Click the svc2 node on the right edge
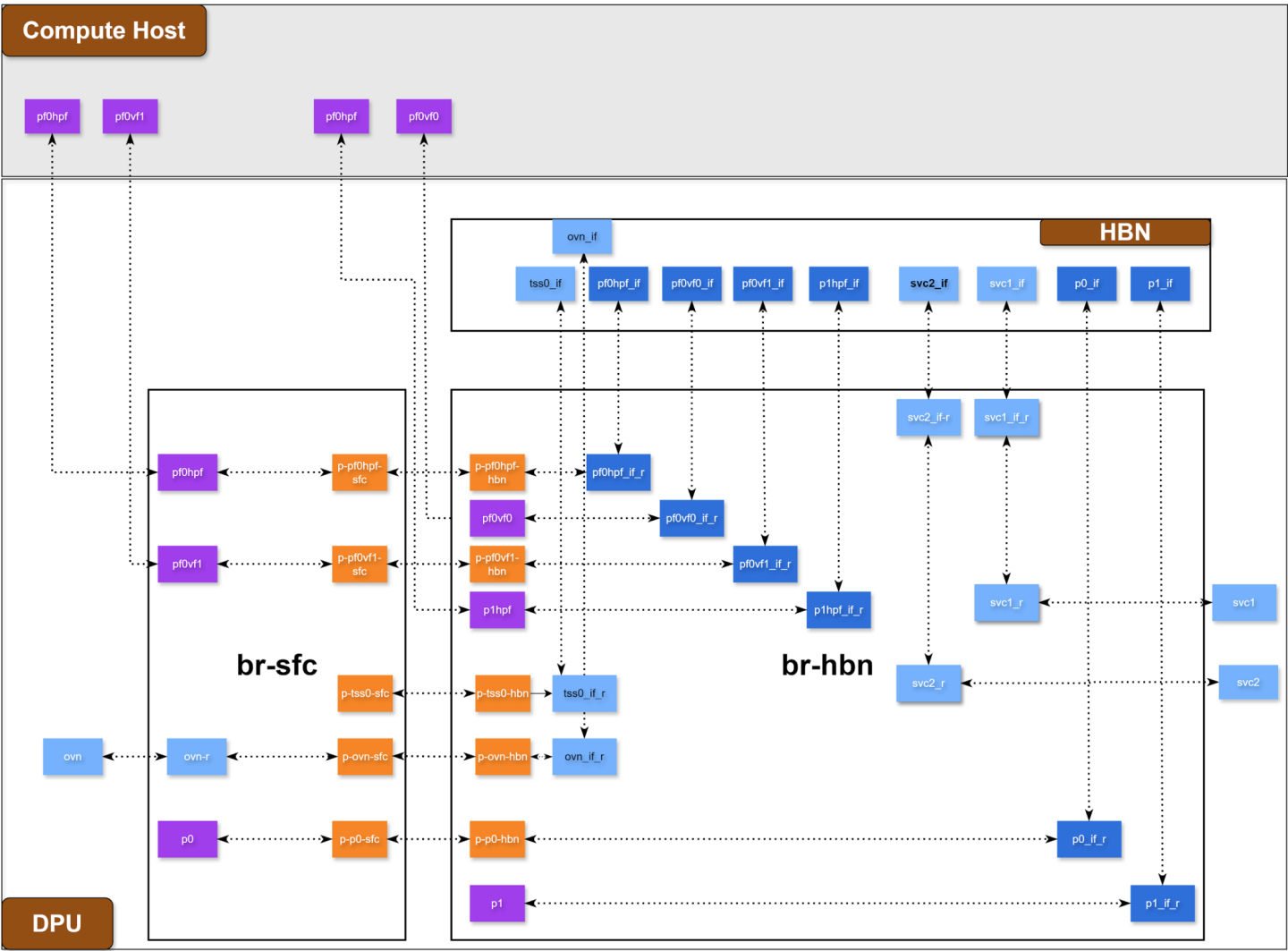The height and width of the screenshot is (951, 1288). (1248, 682)
